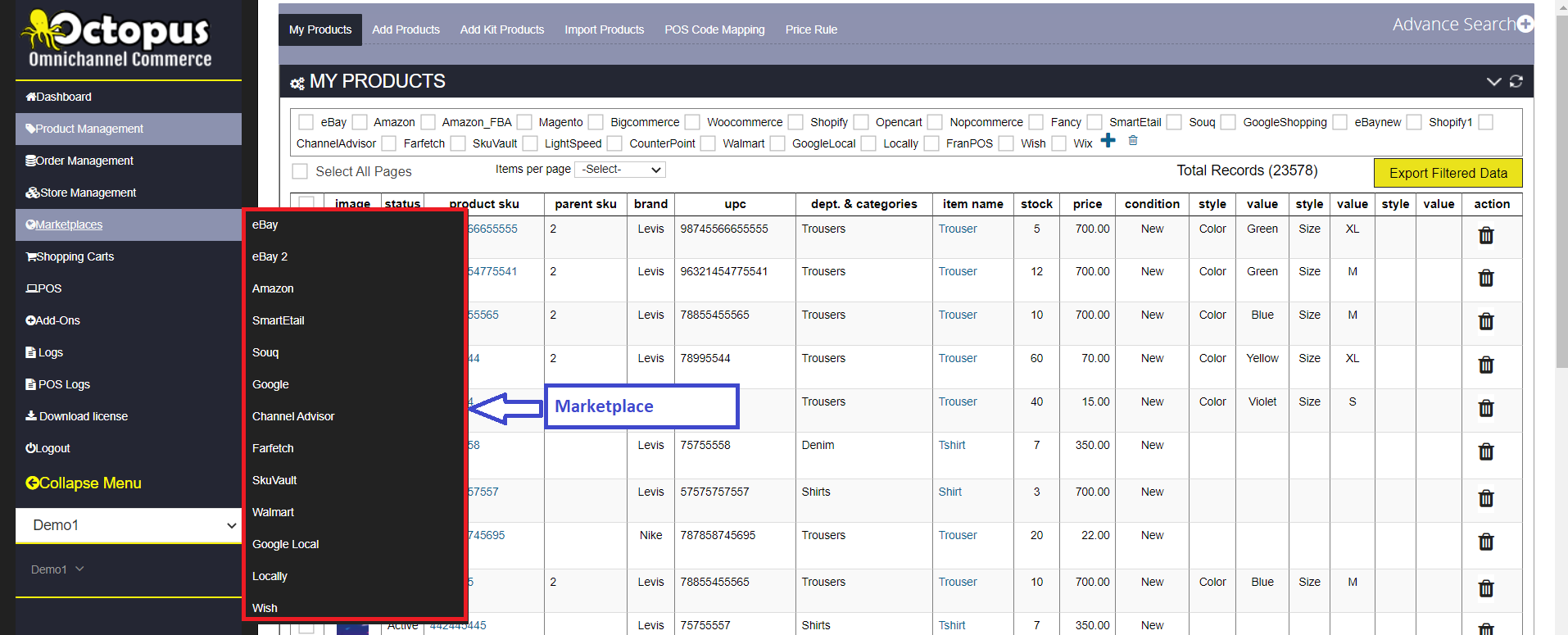
Task: Enable the Walmart filter checkbox
Action: click(x=708, y=143)
